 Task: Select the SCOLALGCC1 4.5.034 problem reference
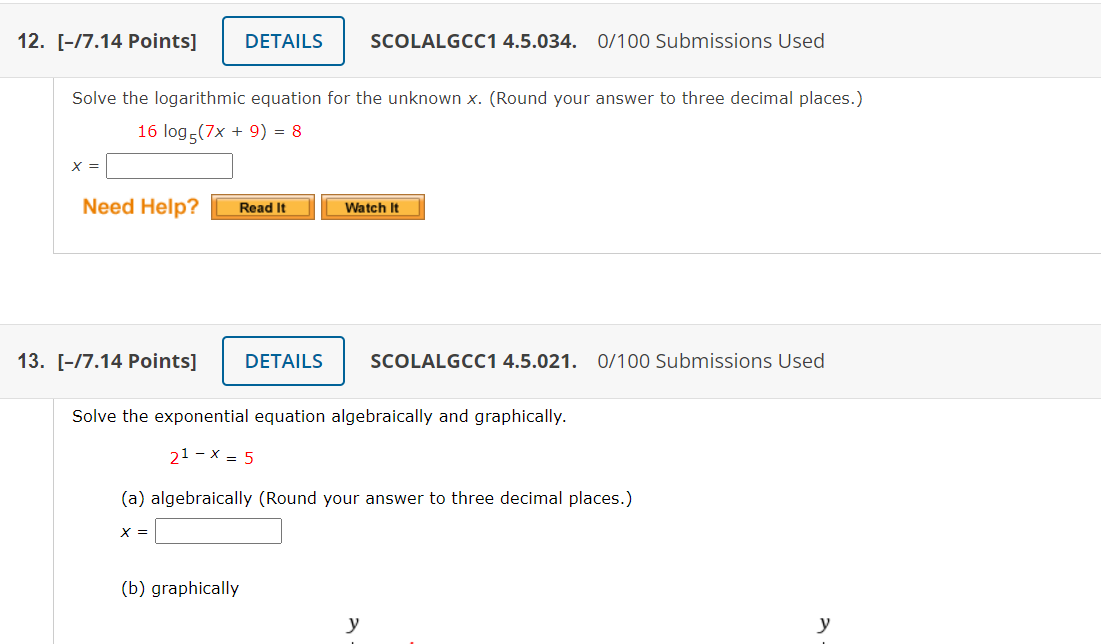[x=472, y=41]
